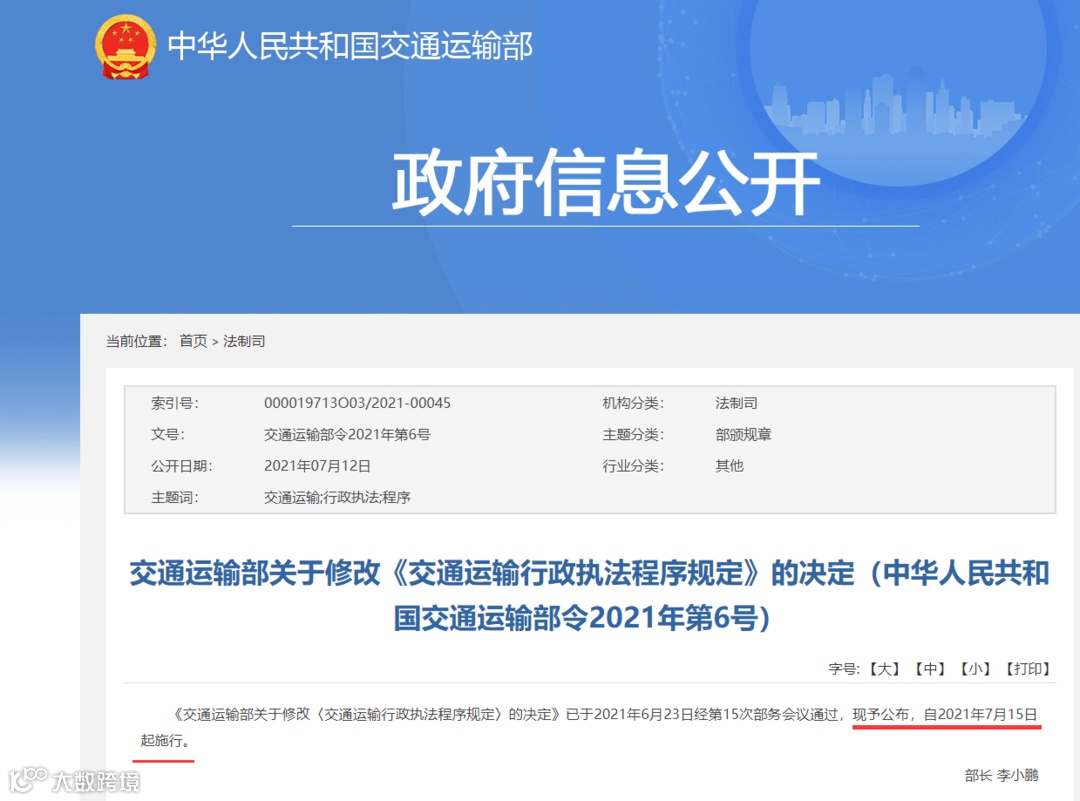Click the 行业分类 label
Viewport: 1080px width, 801px height.
(x=633, y=466)
